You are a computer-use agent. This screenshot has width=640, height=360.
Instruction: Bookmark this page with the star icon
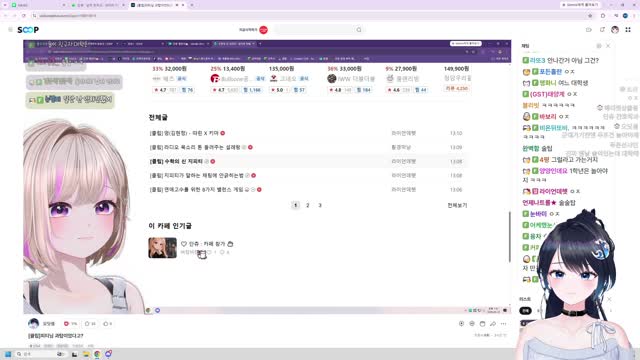click(590, 16)
